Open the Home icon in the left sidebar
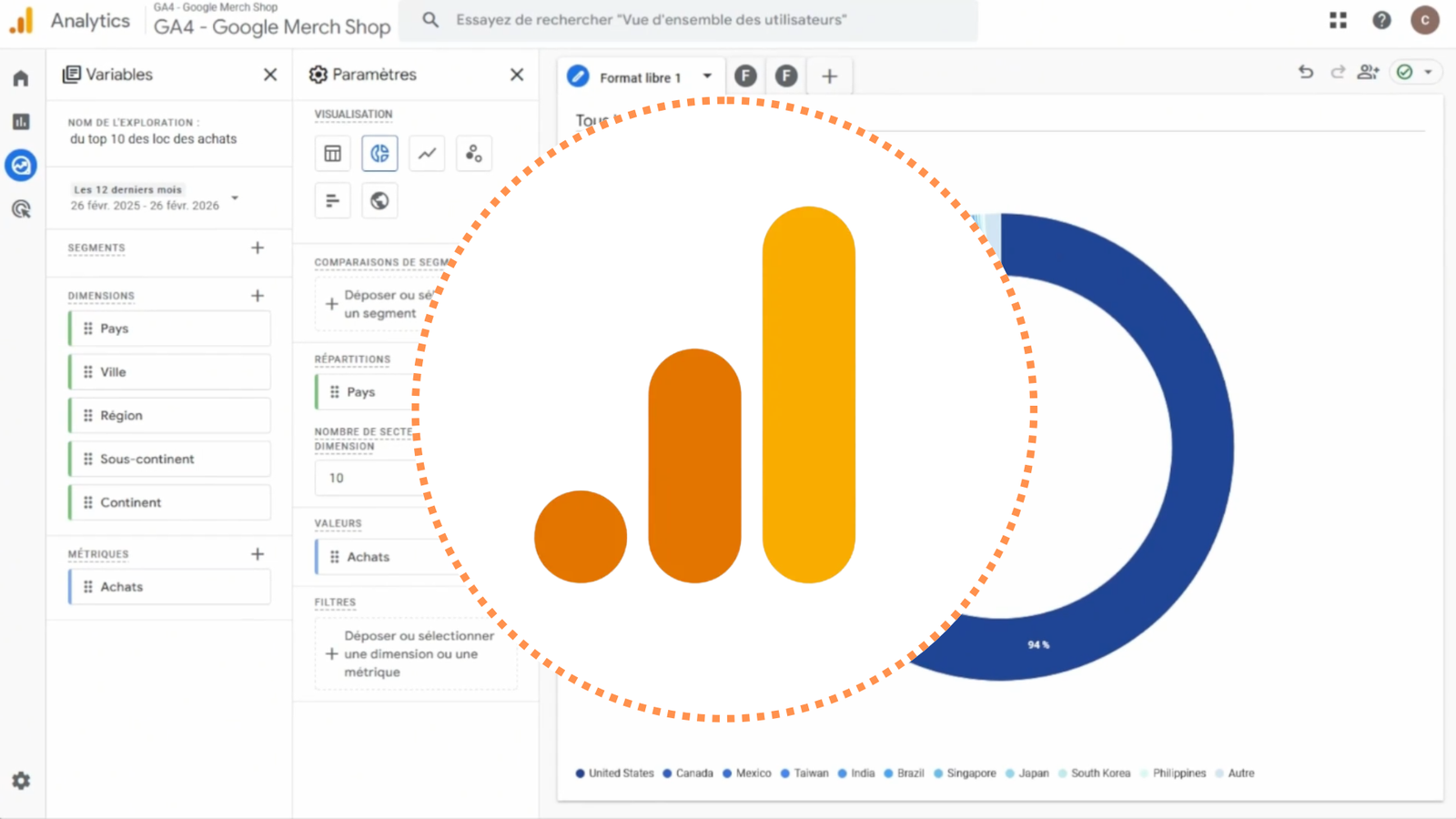This screenshot has height=819, width=1456. click(x=20, y=78)
